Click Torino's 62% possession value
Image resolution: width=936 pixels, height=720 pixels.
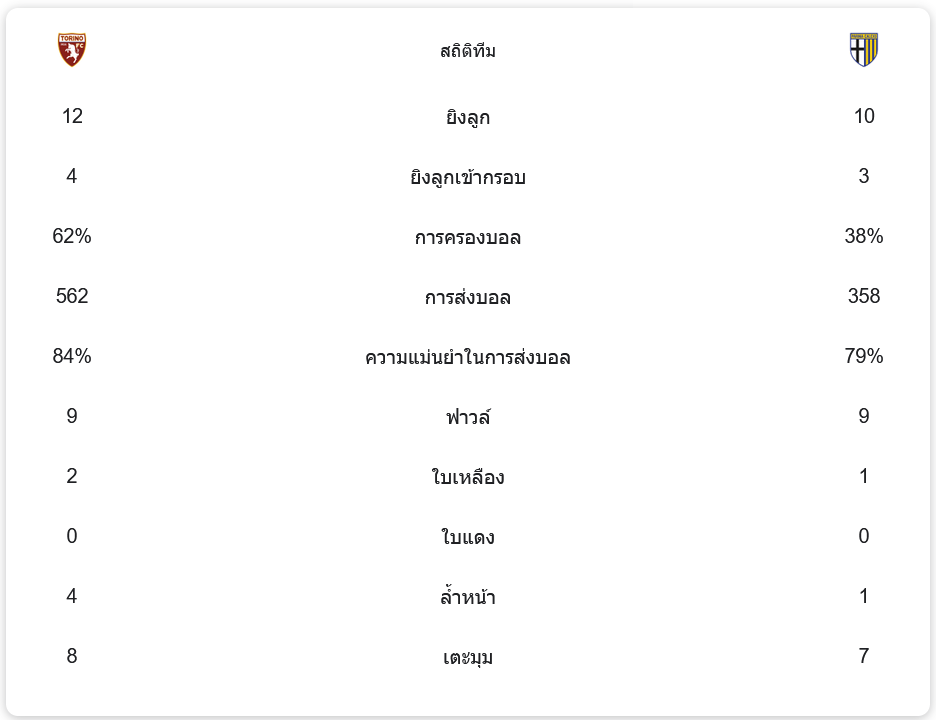tap(72, 236)
